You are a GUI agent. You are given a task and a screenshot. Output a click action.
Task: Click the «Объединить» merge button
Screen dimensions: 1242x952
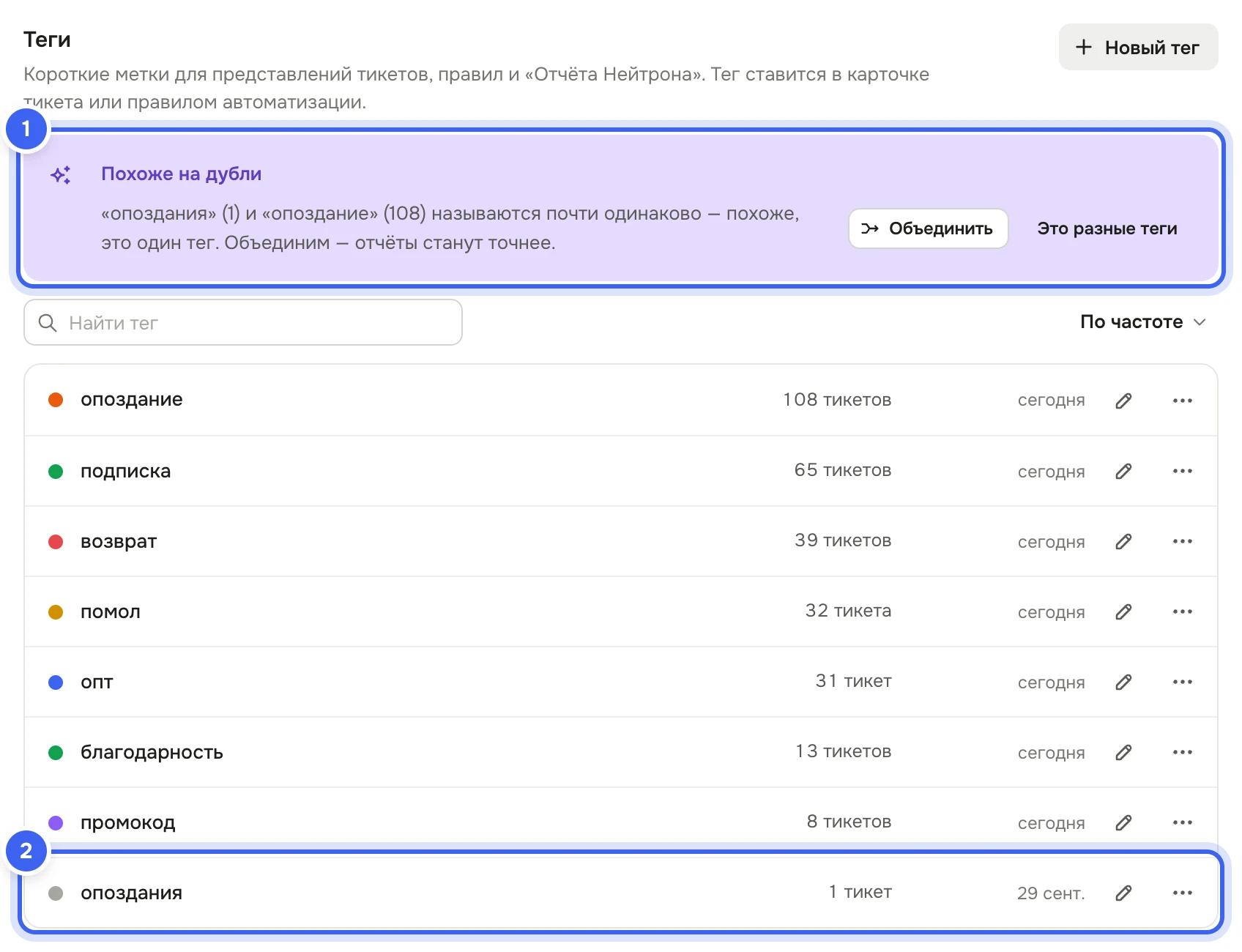[x=929, y=228]
